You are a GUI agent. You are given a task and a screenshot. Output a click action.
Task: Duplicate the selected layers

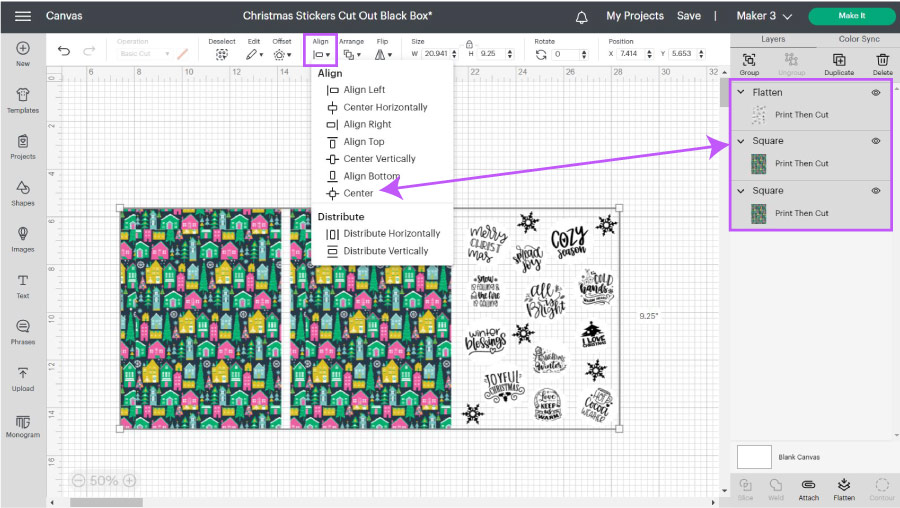(839, 62)
